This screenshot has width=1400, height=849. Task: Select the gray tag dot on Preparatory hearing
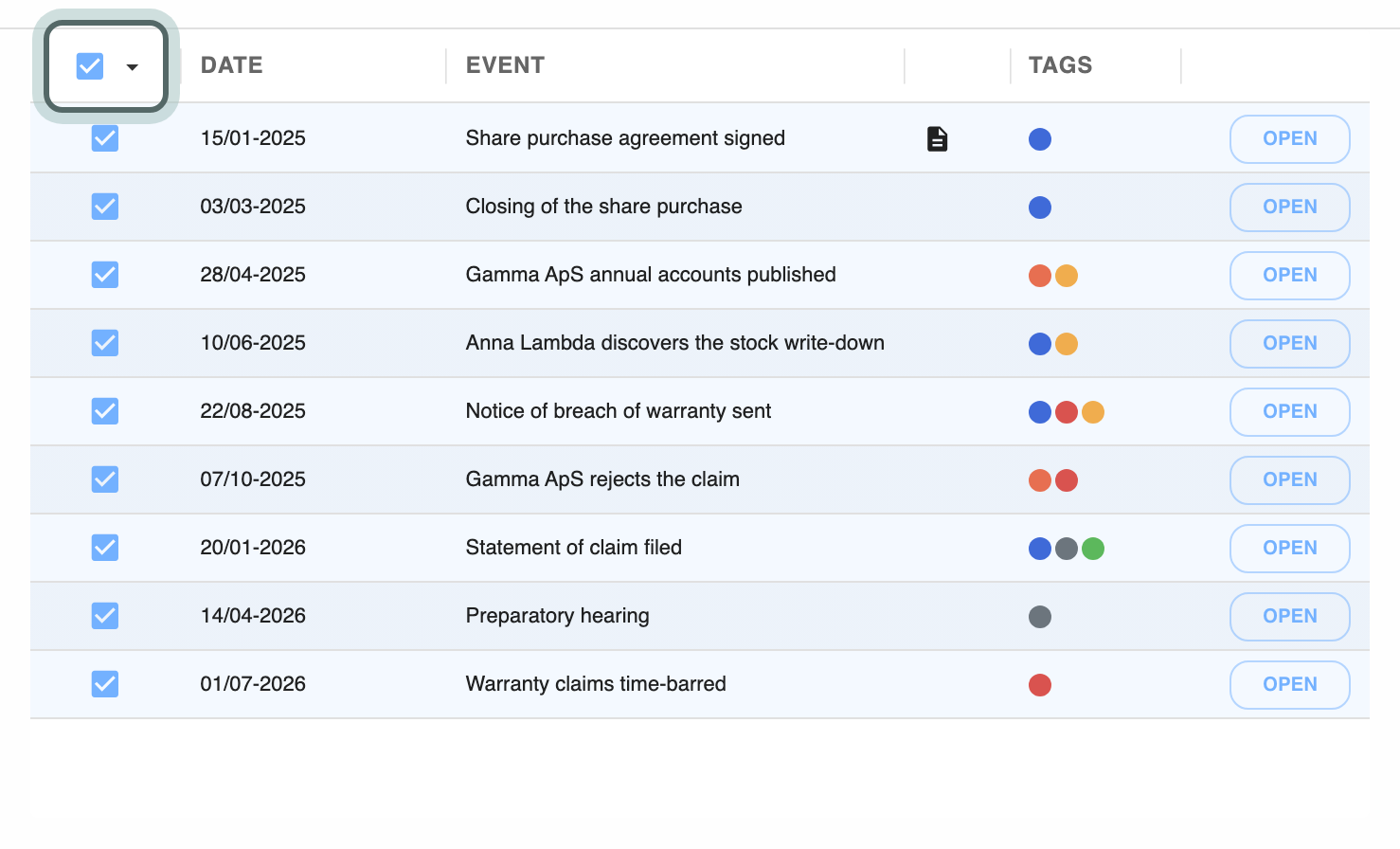pyautogui.click(x=1040, y=617)
